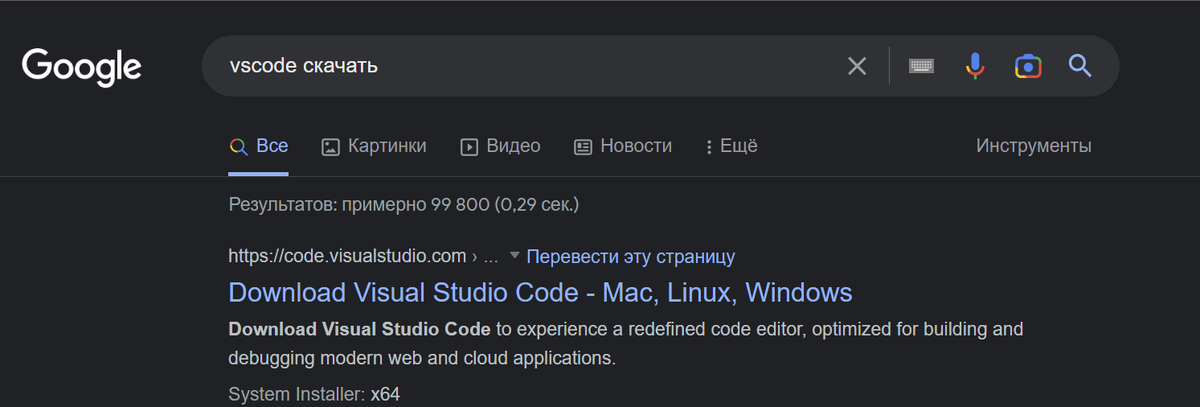Click the result description snippet text

coord(626,343)
